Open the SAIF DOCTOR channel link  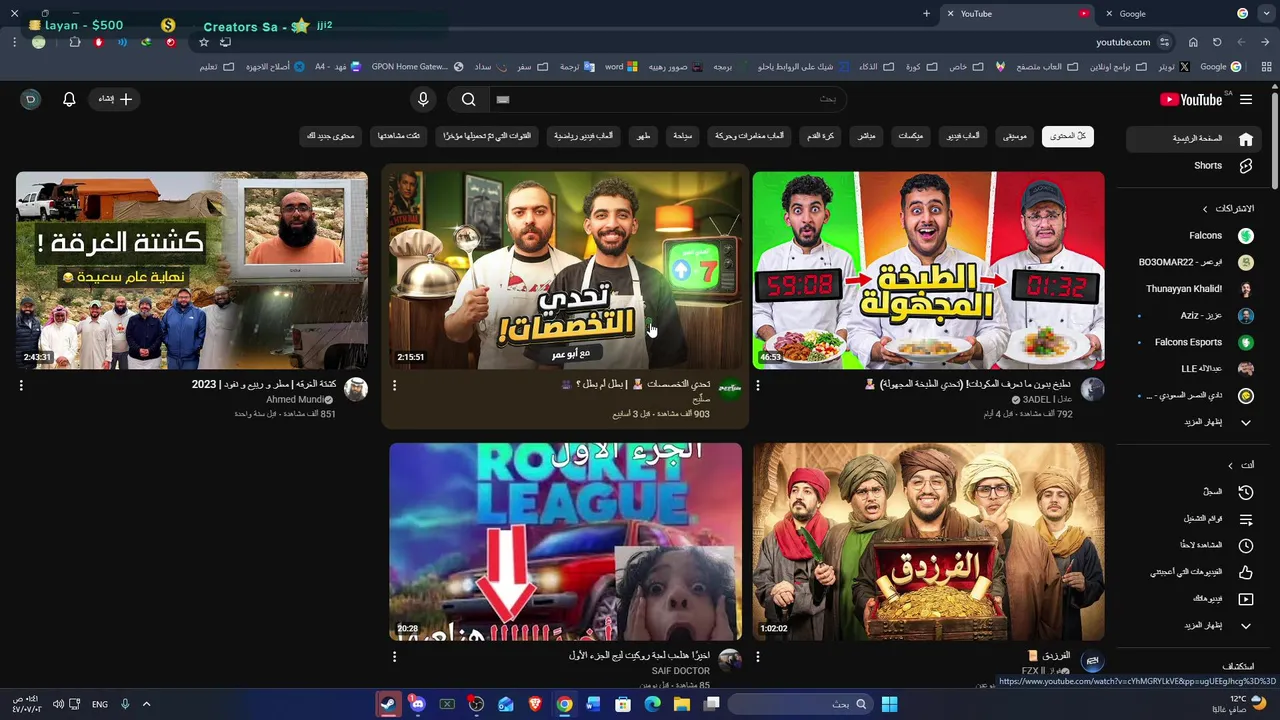pyautogui.click(x=681, y=671)
